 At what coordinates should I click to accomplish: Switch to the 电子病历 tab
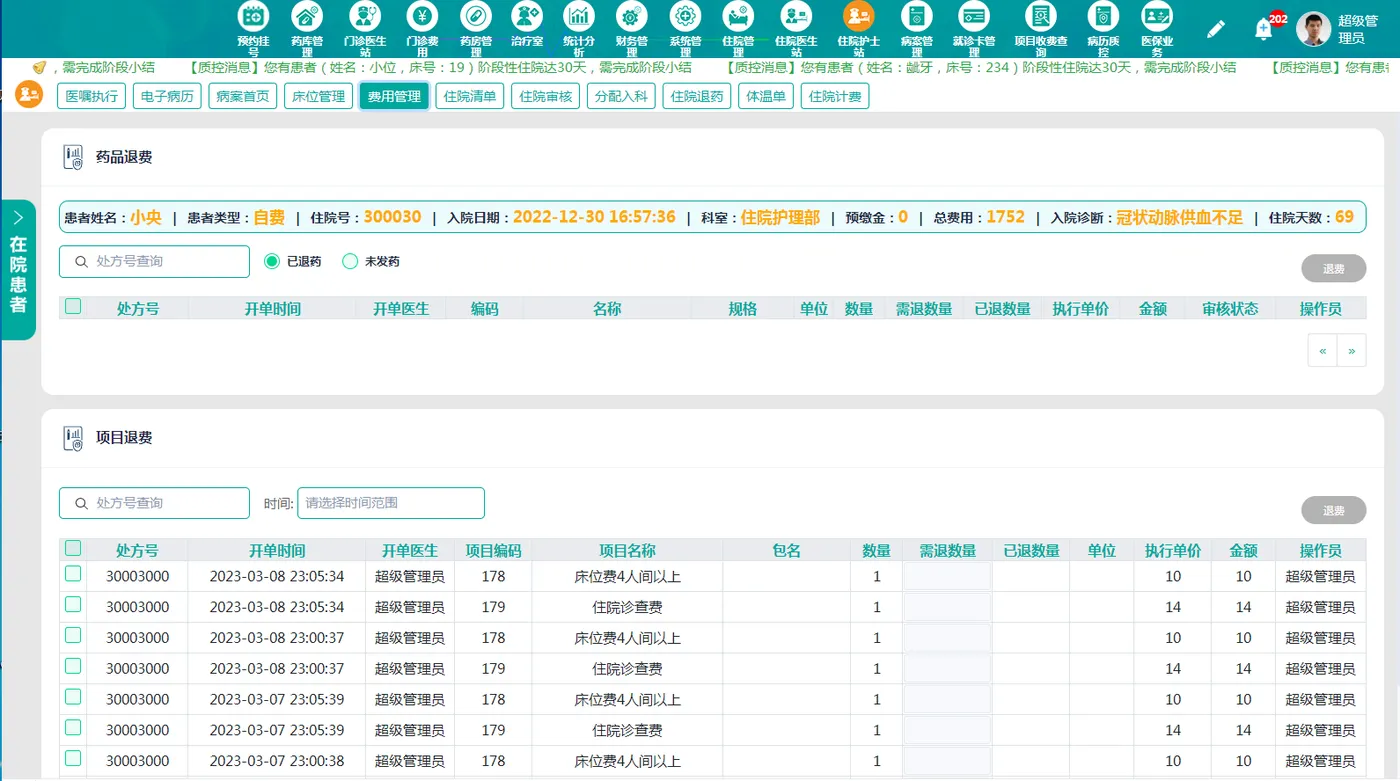pyautogui.click(x=168, y=96)
